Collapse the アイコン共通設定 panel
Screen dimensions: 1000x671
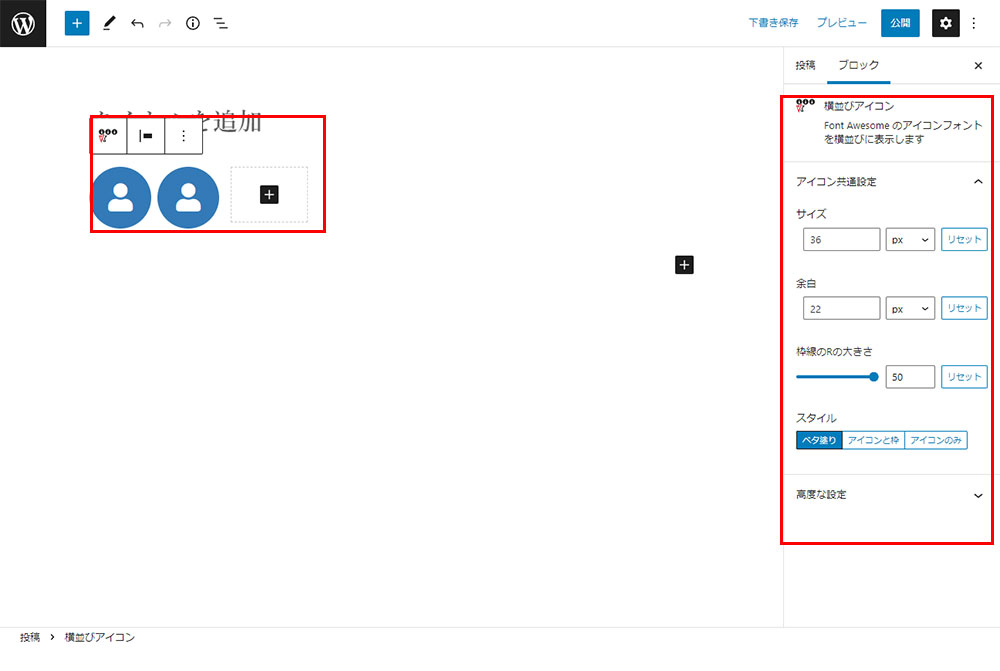click(977, 182)
